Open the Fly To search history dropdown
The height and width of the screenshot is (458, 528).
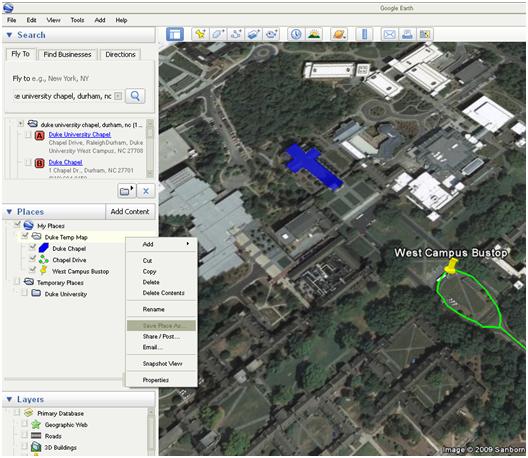point(118,96)
